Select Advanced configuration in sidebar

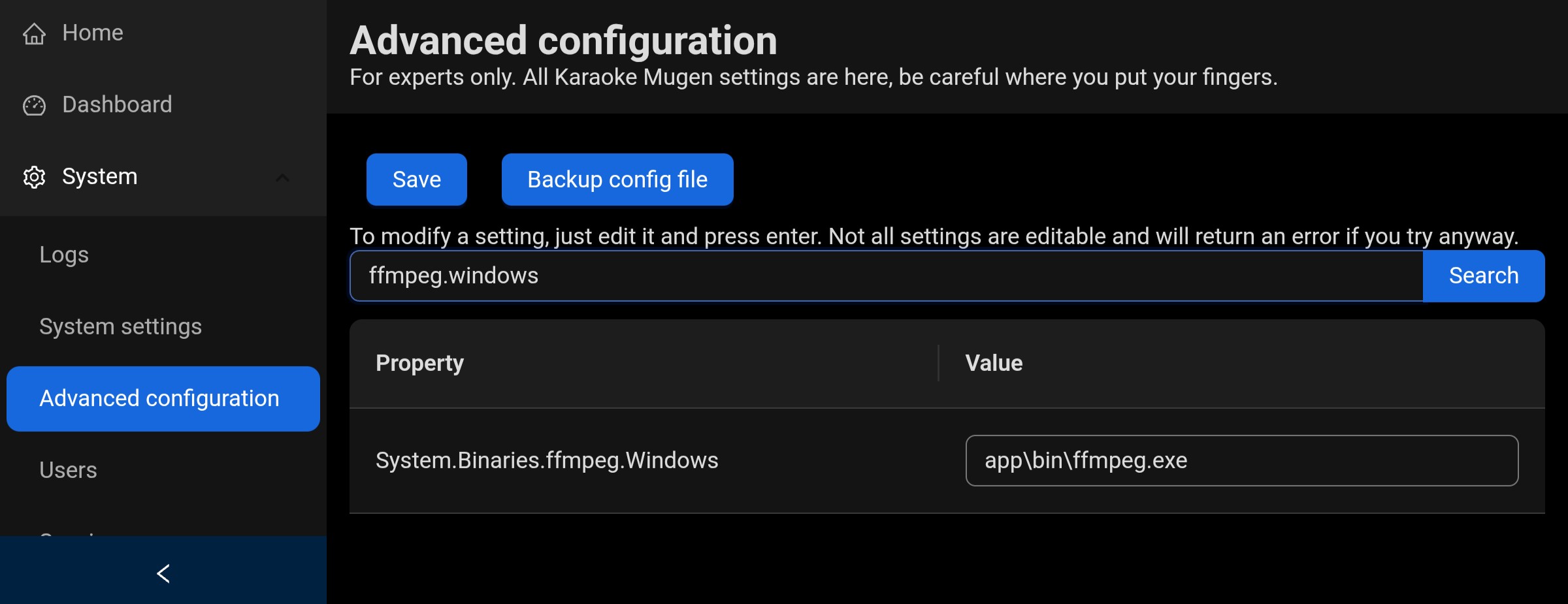click(x=163, y=398)
